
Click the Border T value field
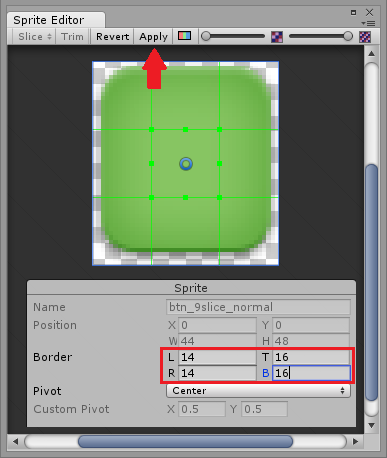(311, 357)
